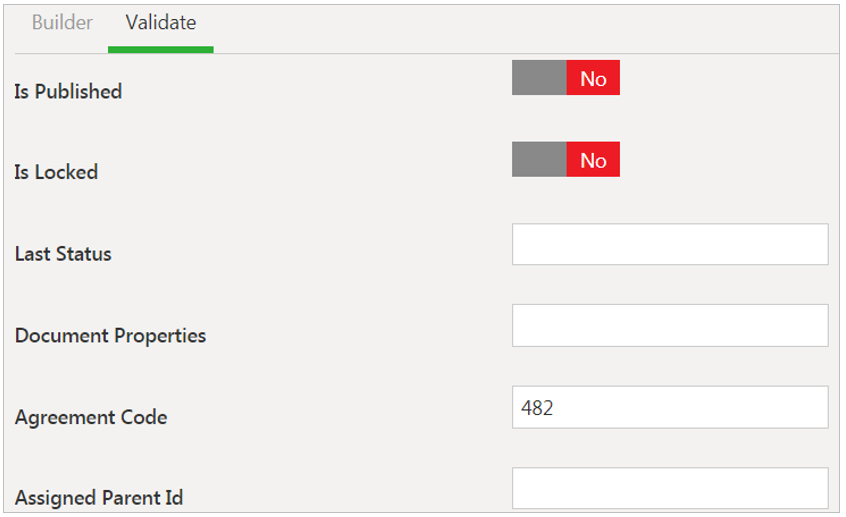Image resolution: width=846 pixels, height=517 pixels.
Task: Click the Assigned Parent Id label
Action: point(99,497)
